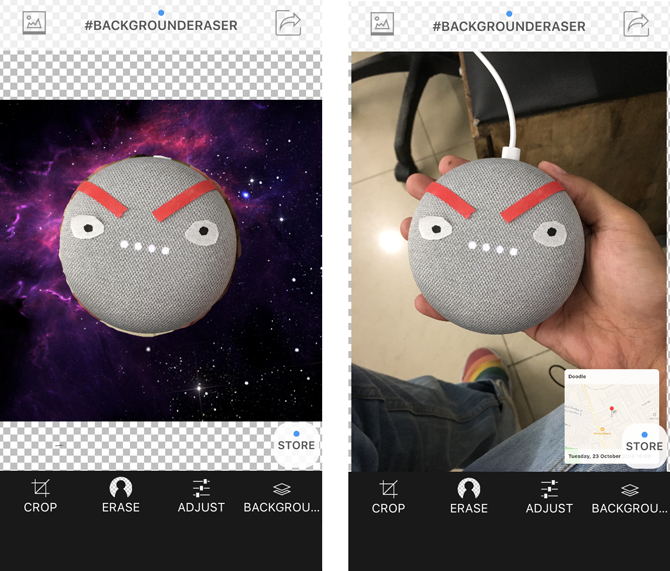Tap the share arrow icon on the right screen
The height and width of the screenshot is (571, 670).
[x=636, y=23]
